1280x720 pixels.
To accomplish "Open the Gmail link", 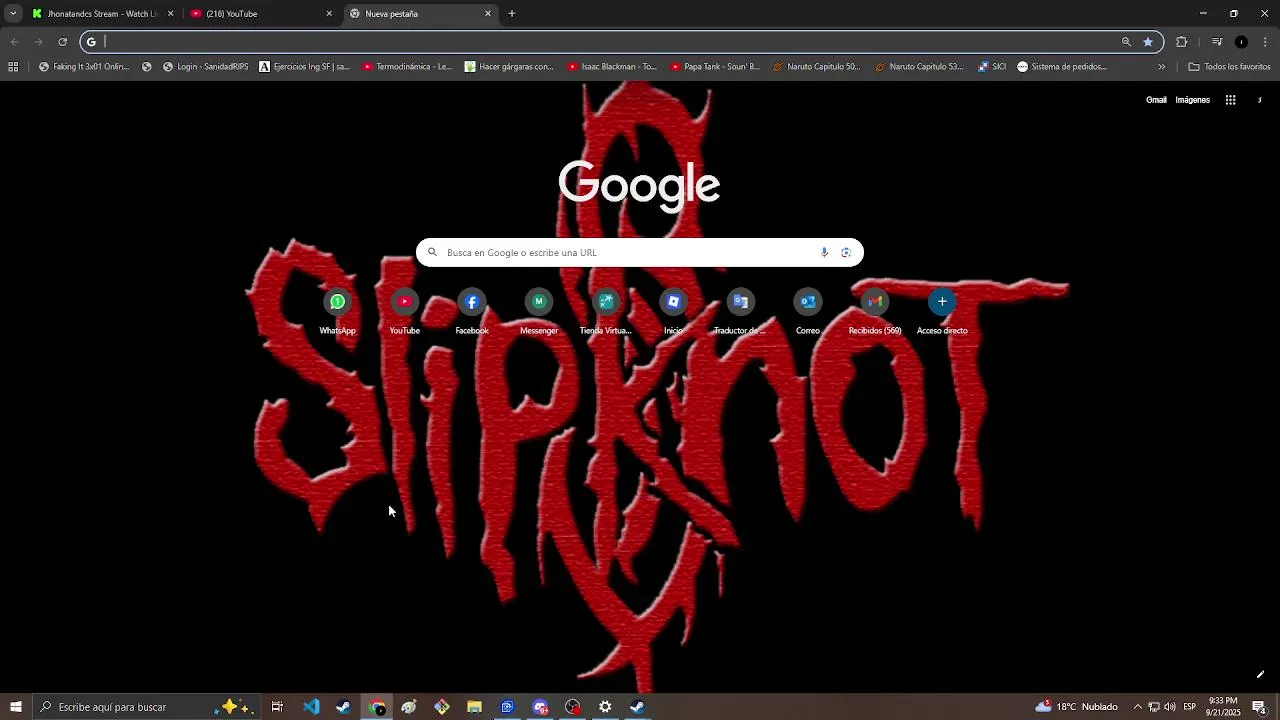I will [1156, 100].
